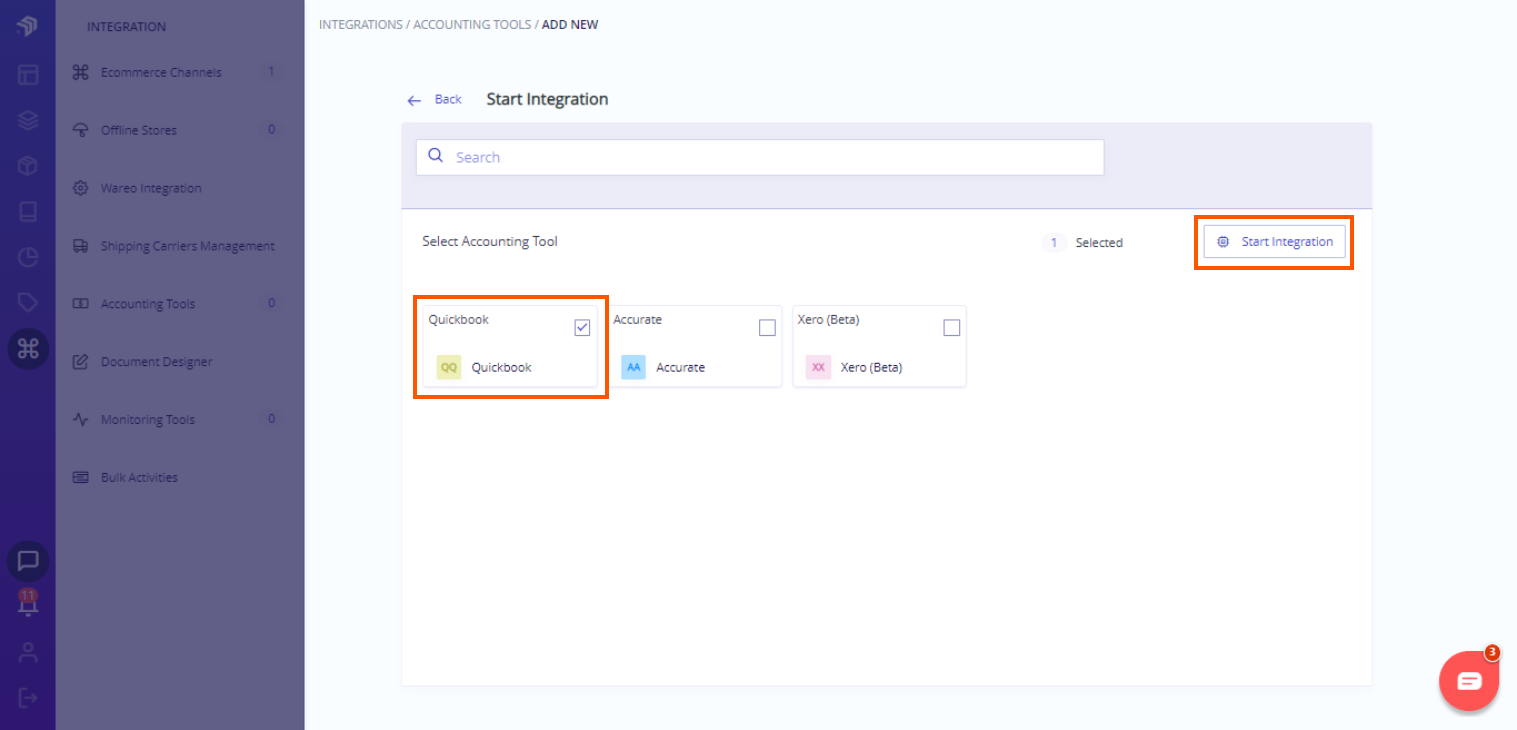Open the chat message icon in left rail
Screen dimensions: 1517x730
click(28, 561)
